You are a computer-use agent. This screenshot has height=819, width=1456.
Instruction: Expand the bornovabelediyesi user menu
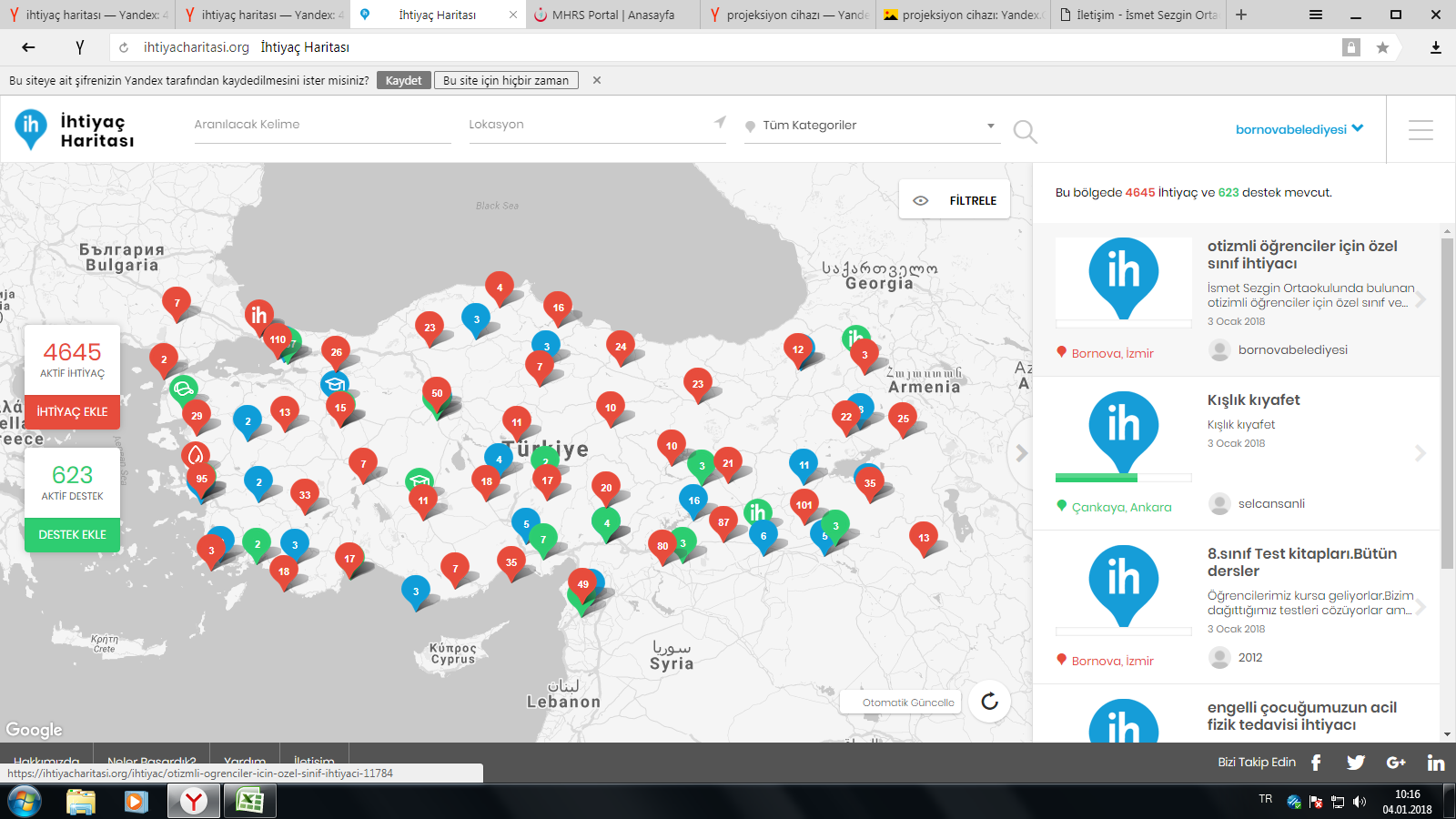[x=1299, y=129]
